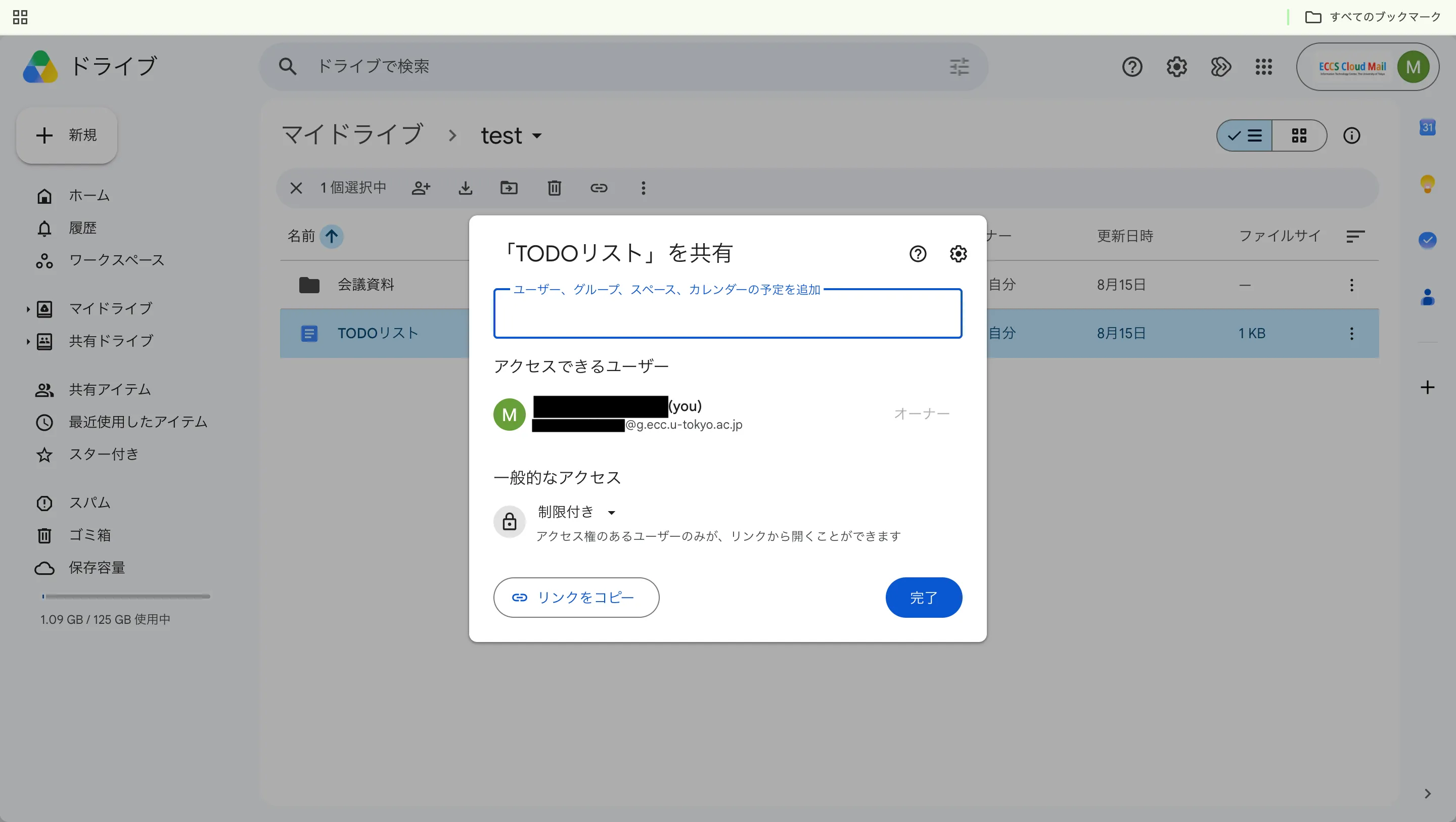This screenshot has height=822, width=1456.
Task: Click the ファイルサイ column header
Action: 1280,236
